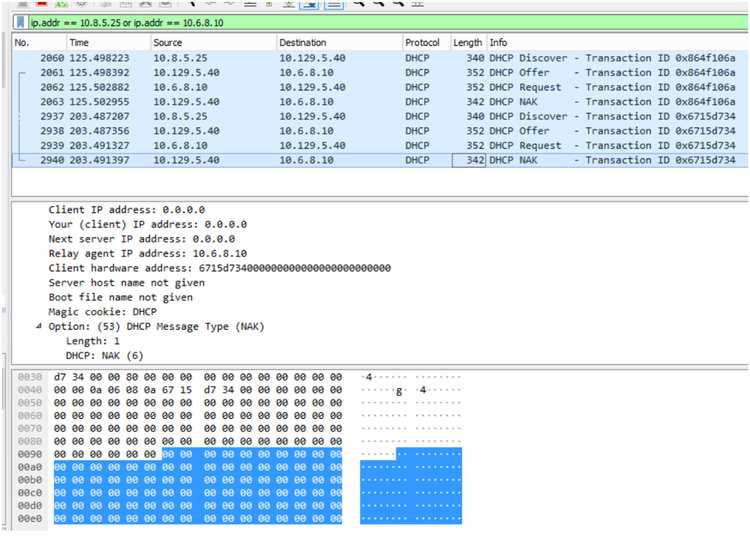Select the DHCP: NAK (6) detail line
The width and height of the screenshot is (750, 560).
coord(104,355)
